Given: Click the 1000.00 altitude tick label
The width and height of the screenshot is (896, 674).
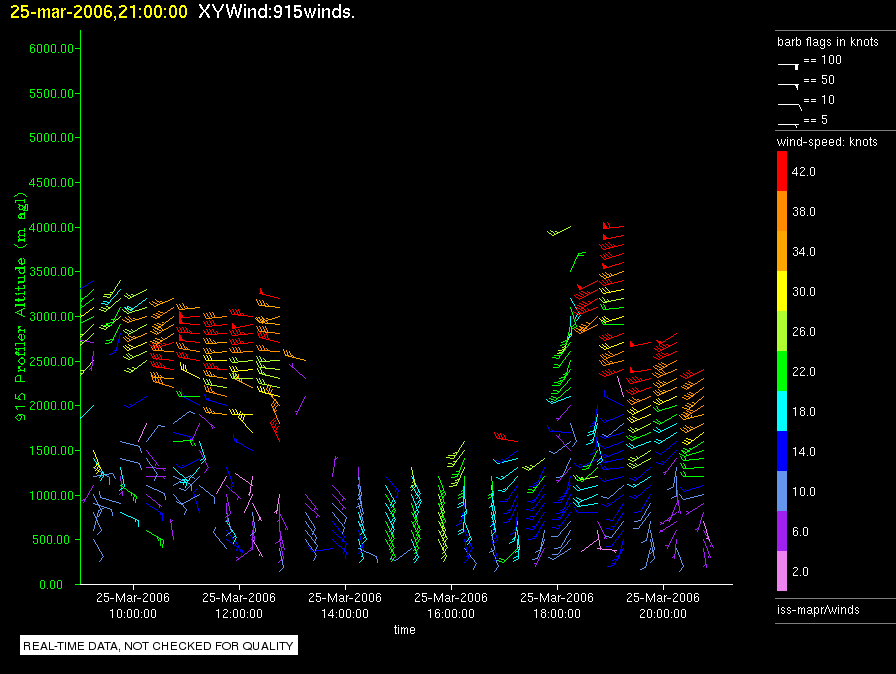Looking at the screenshot, I should click(x=51, y=495).
